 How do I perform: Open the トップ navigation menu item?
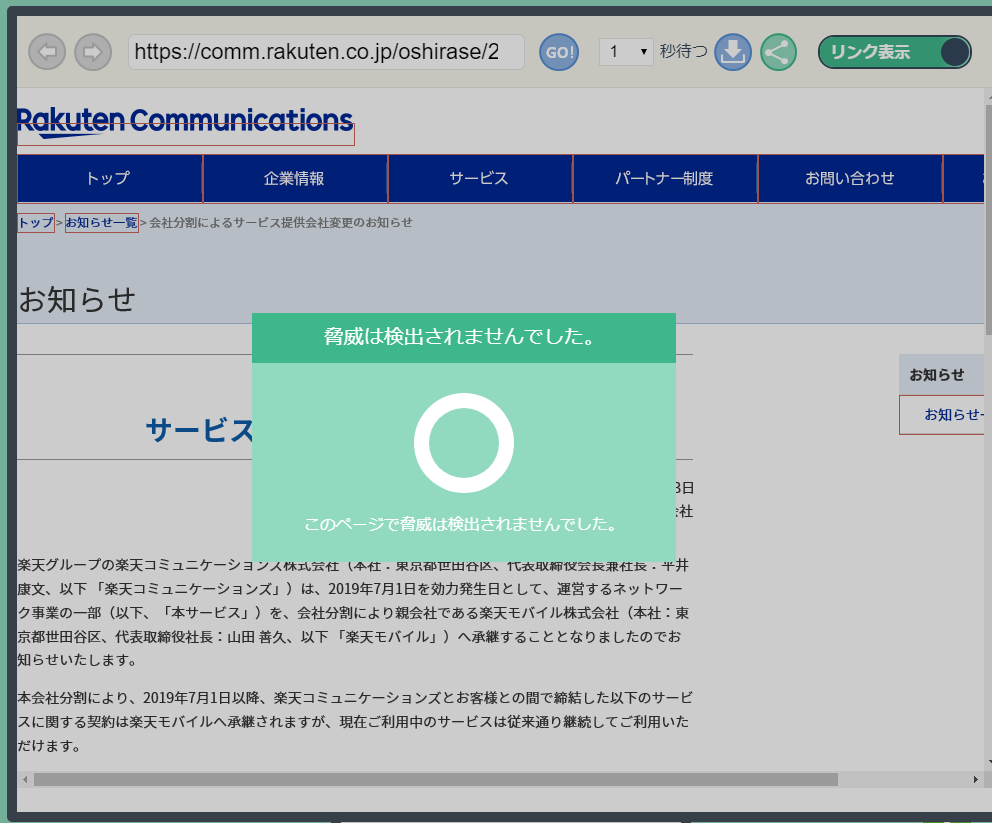109,179
